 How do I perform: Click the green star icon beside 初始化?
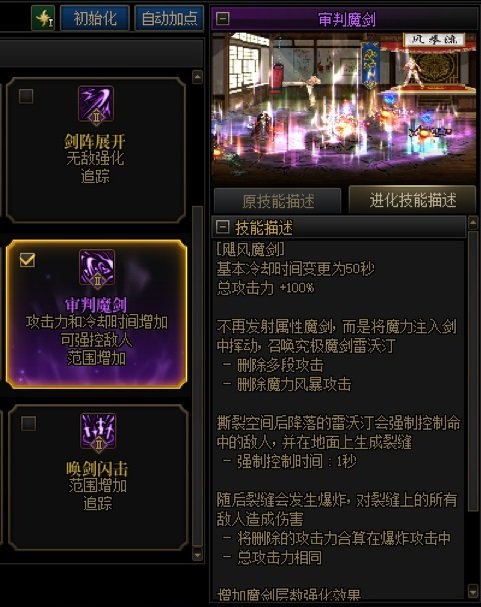pos(43,18)
